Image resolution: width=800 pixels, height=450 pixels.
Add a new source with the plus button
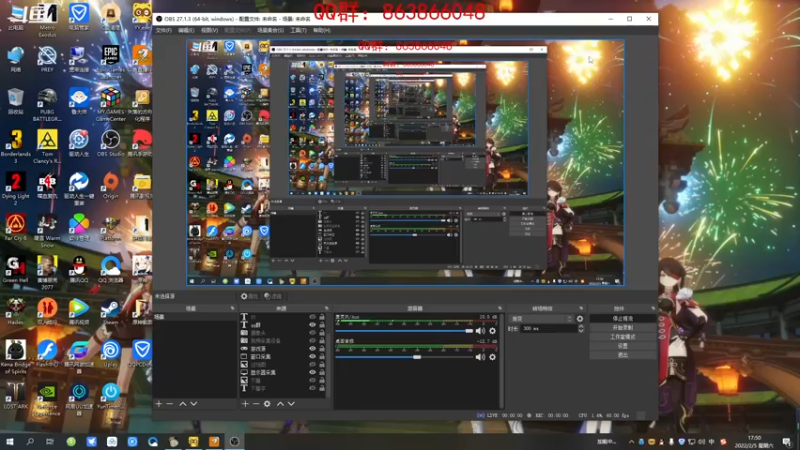(x=245, y=404)
